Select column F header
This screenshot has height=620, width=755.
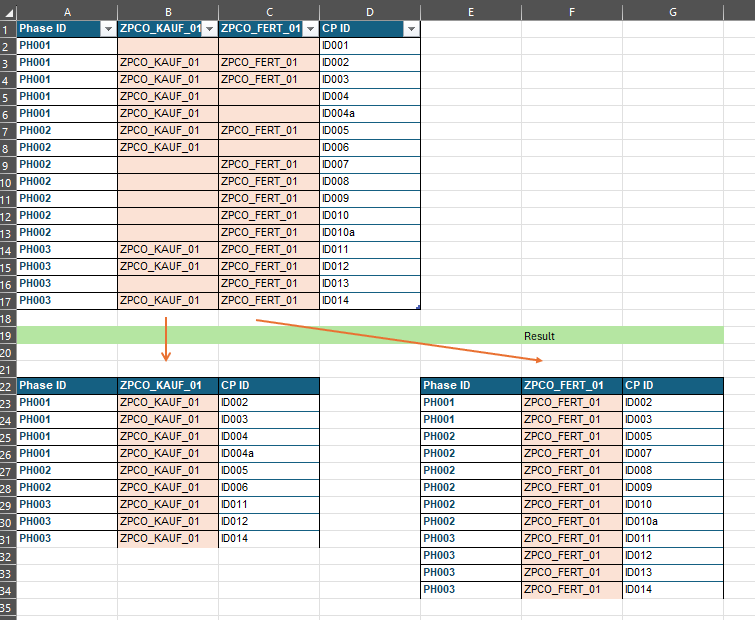click(572, 12)
